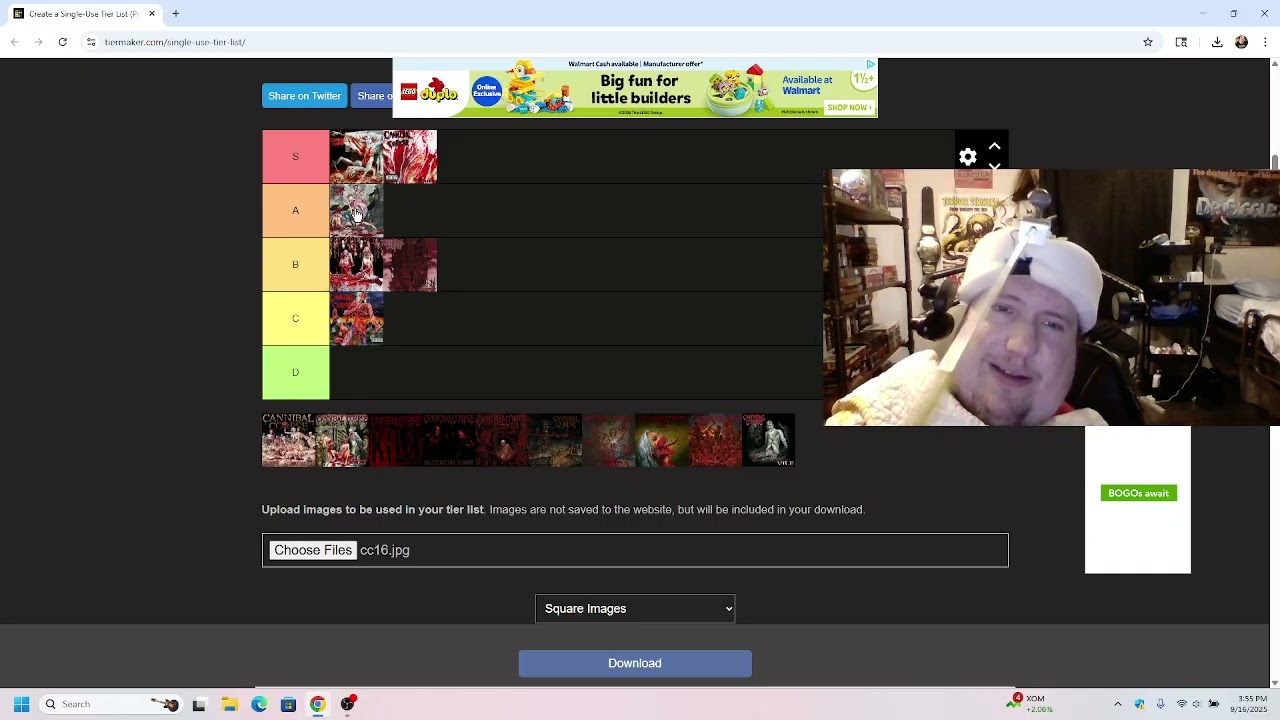
Task: Open the Square Images dropdown
Action: (635, 608)
